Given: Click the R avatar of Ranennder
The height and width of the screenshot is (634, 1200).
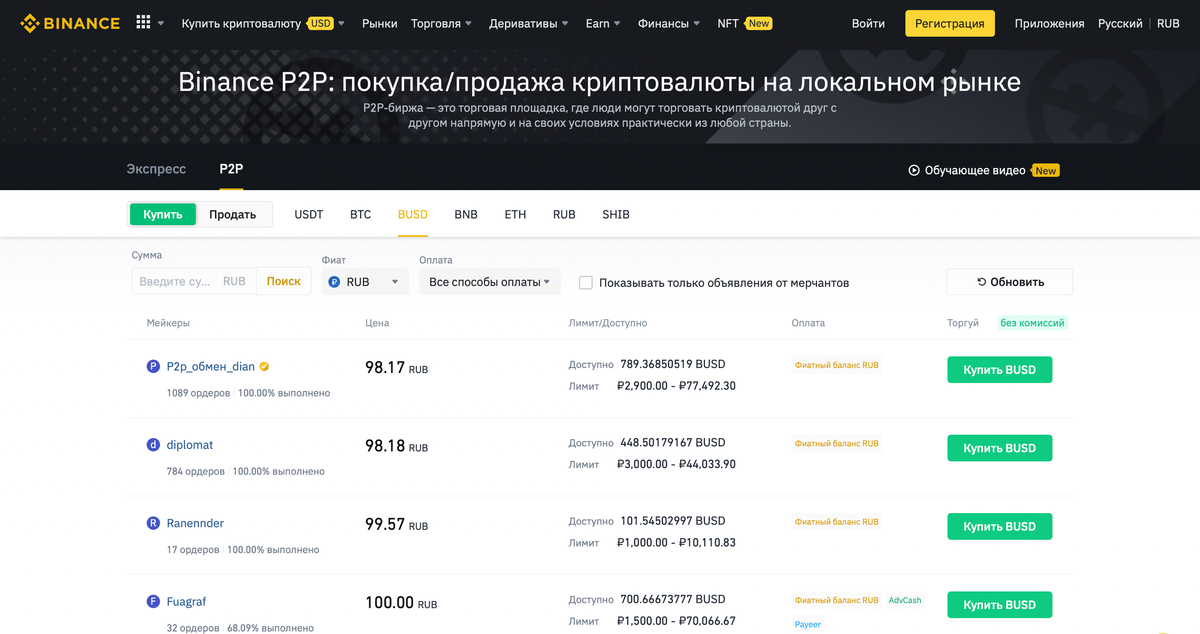Looking at the screenshot, I should pos(153,523).
